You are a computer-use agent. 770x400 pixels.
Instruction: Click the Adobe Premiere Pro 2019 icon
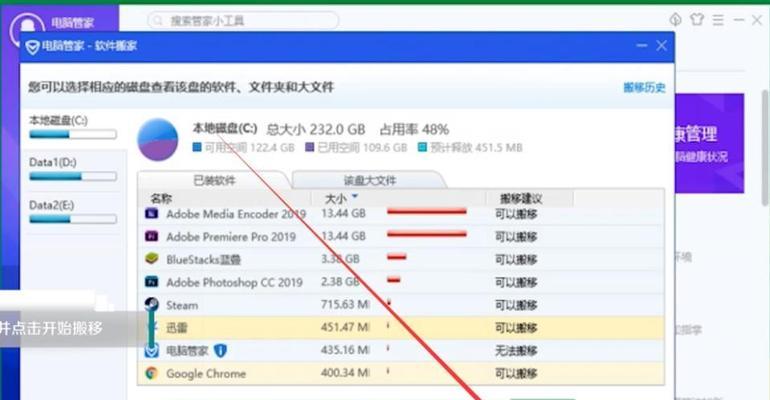click(x=151, y=237)
